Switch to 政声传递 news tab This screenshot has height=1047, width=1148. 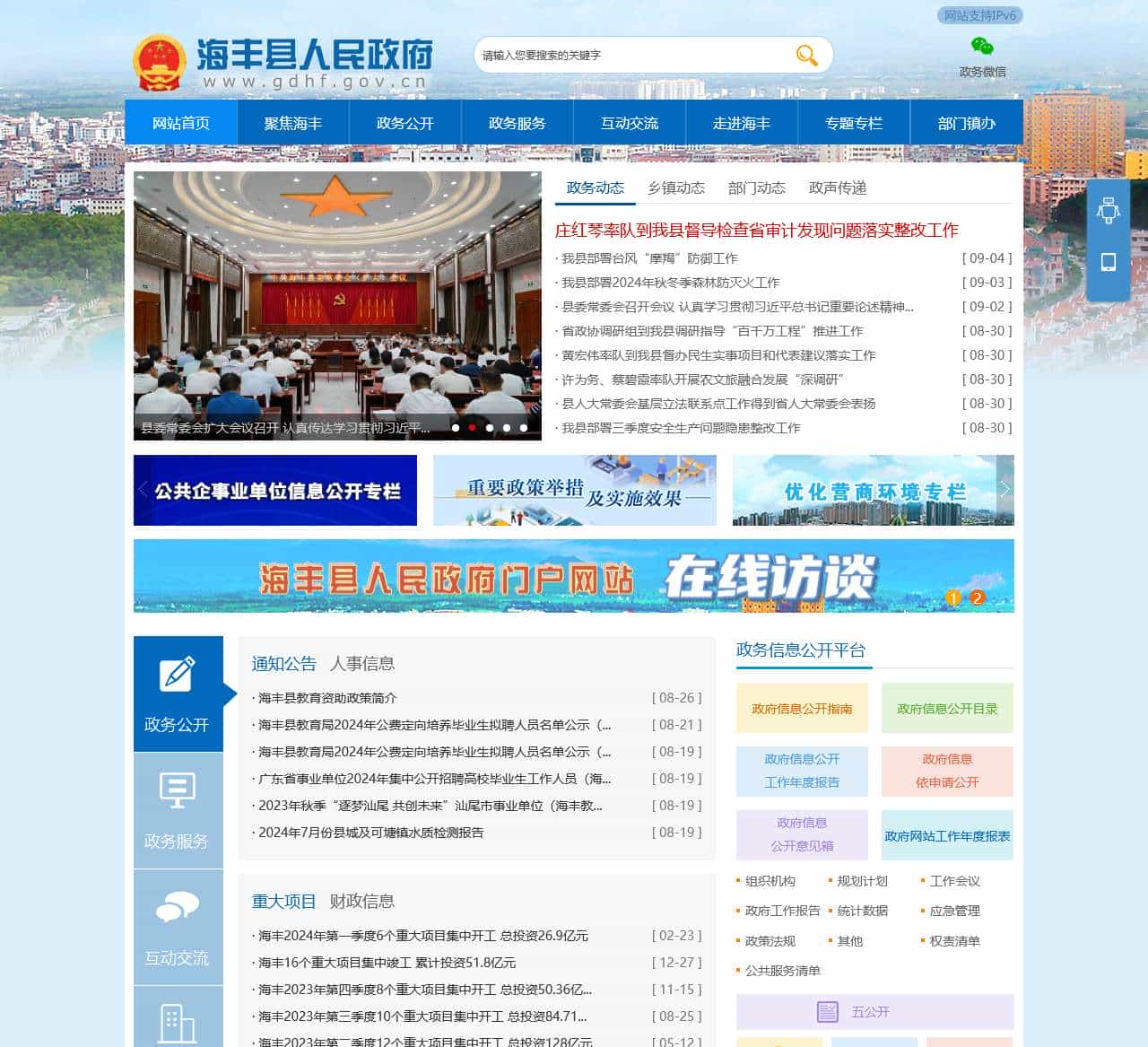[x=838, y=188]
